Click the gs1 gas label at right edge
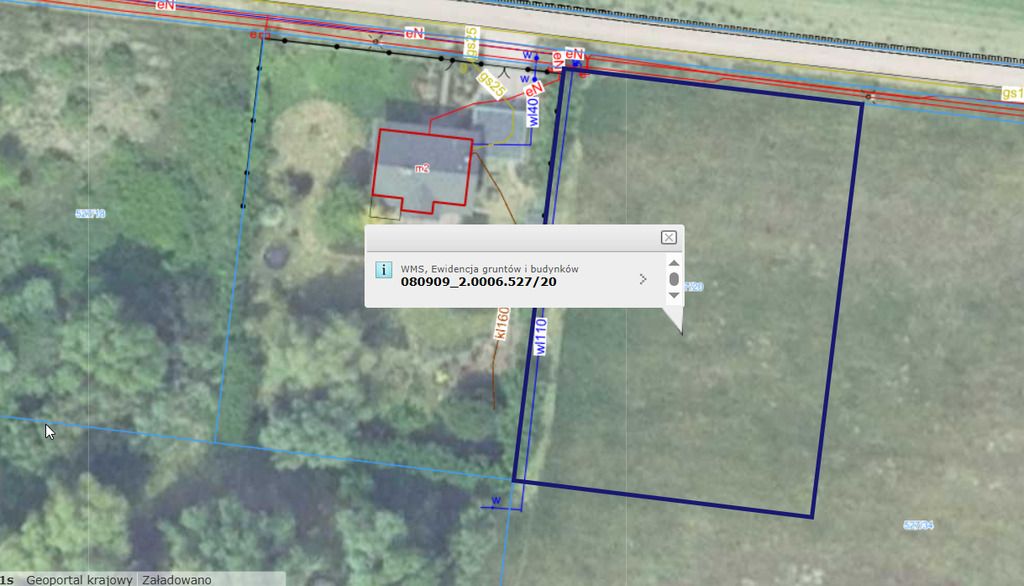This screenshot has width=1024, height=586. 1012,93
